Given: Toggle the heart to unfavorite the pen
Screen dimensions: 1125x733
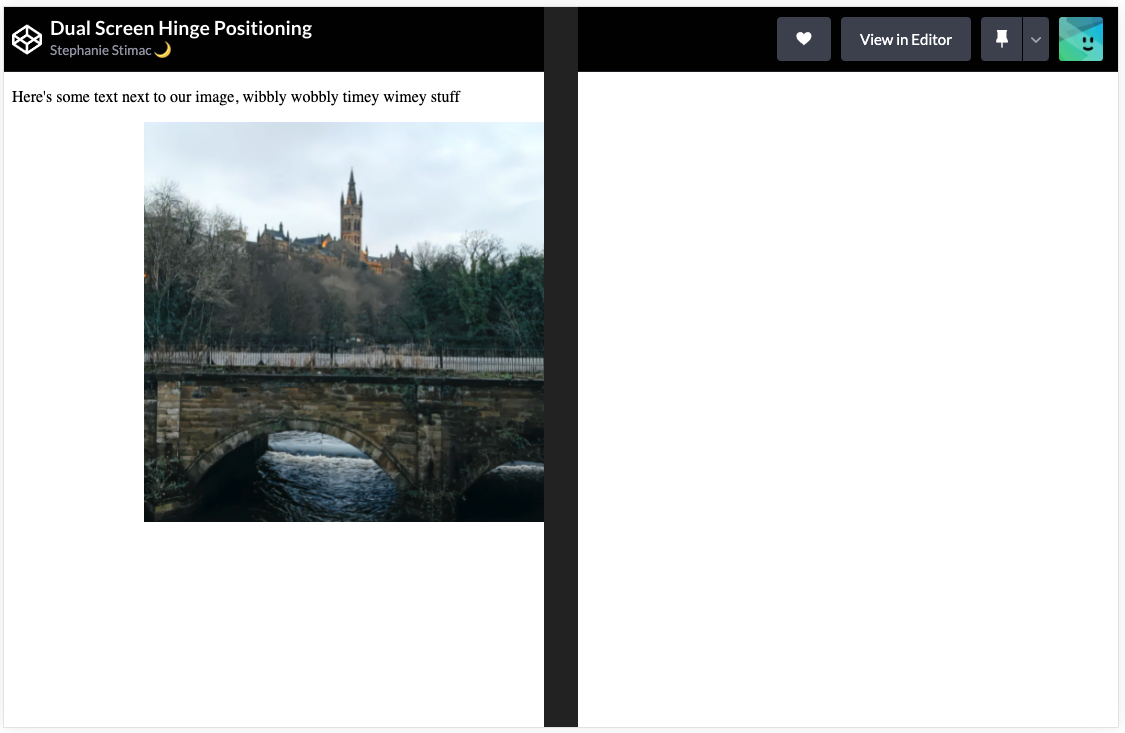Looking at the screenshot, I should (803, 38).
